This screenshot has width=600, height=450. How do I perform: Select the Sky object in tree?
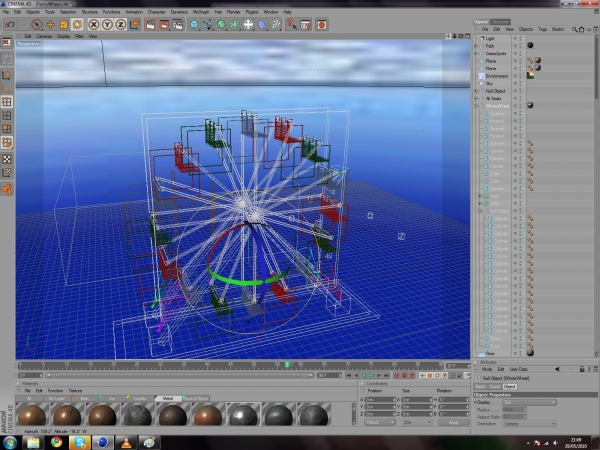pyautogui.click(x=489, y=83)
